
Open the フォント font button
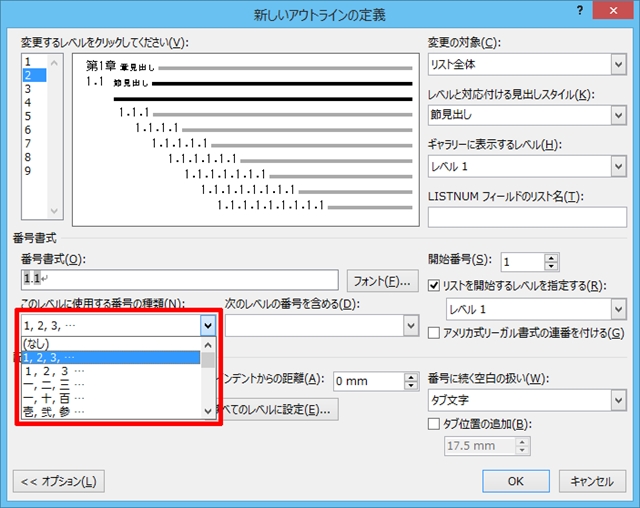coord(382,281)
